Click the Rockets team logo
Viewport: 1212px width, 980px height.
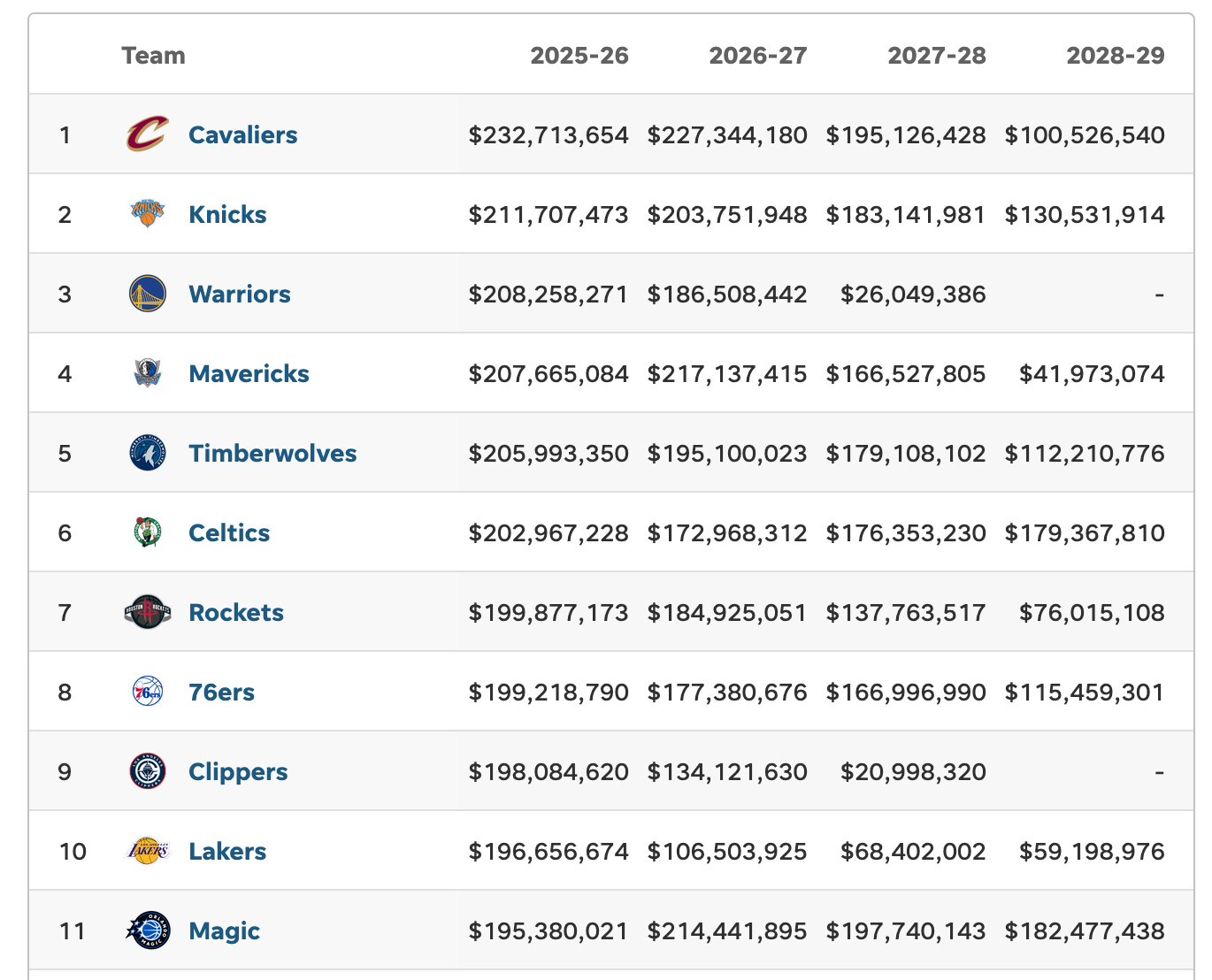[x=147, y=612]
